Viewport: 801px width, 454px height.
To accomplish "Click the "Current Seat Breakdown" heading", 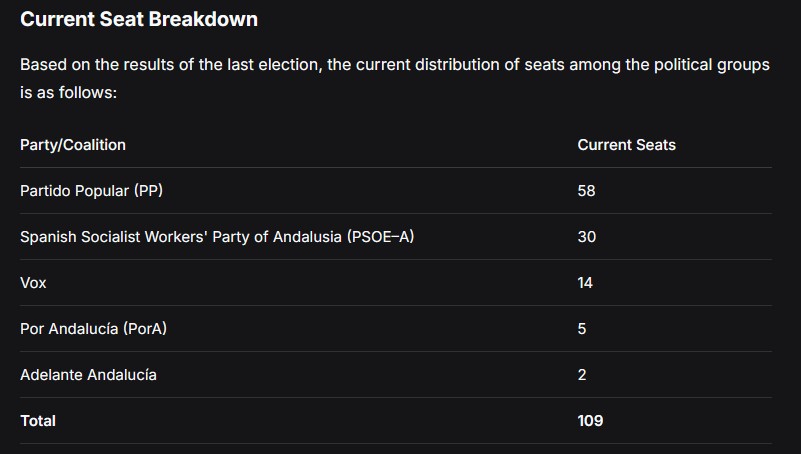I will [x=139, y=19].
